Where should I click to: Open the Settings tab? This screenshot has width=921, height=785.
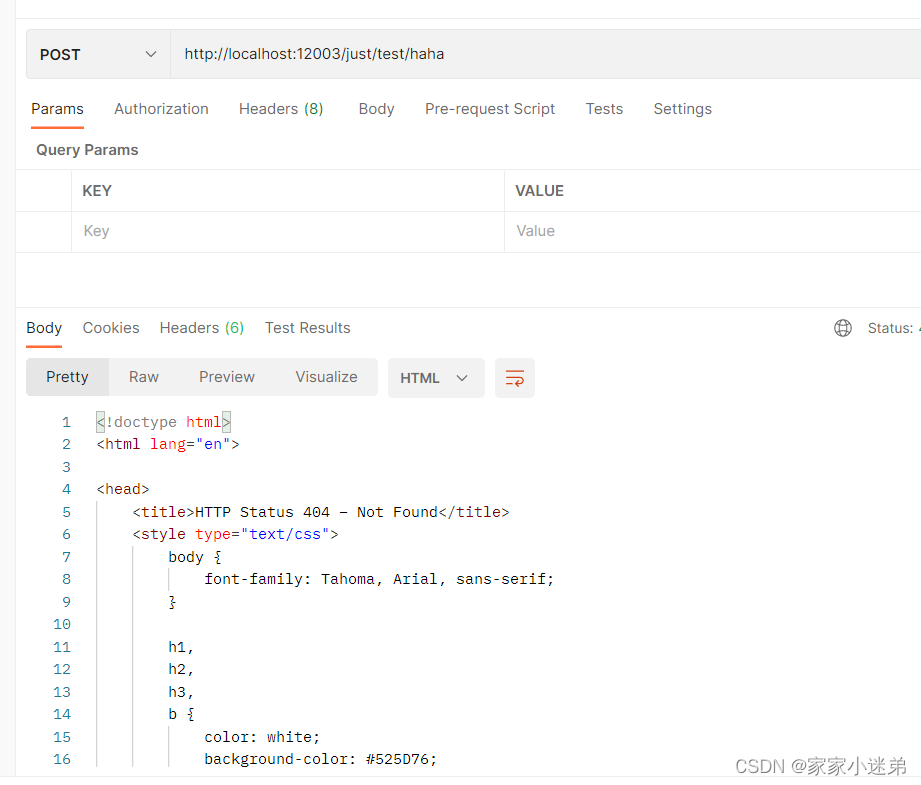tap(683, 109)
